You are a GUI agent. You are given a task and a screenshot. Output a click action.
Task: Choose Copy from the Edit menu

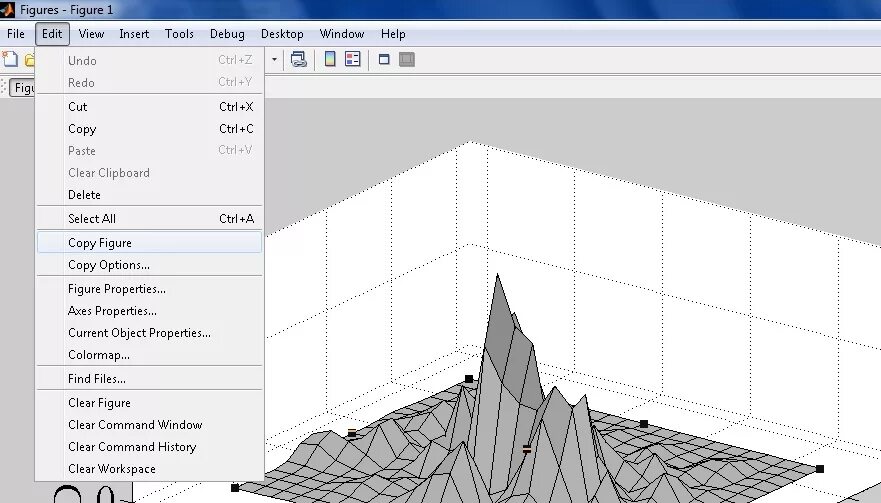149,129
